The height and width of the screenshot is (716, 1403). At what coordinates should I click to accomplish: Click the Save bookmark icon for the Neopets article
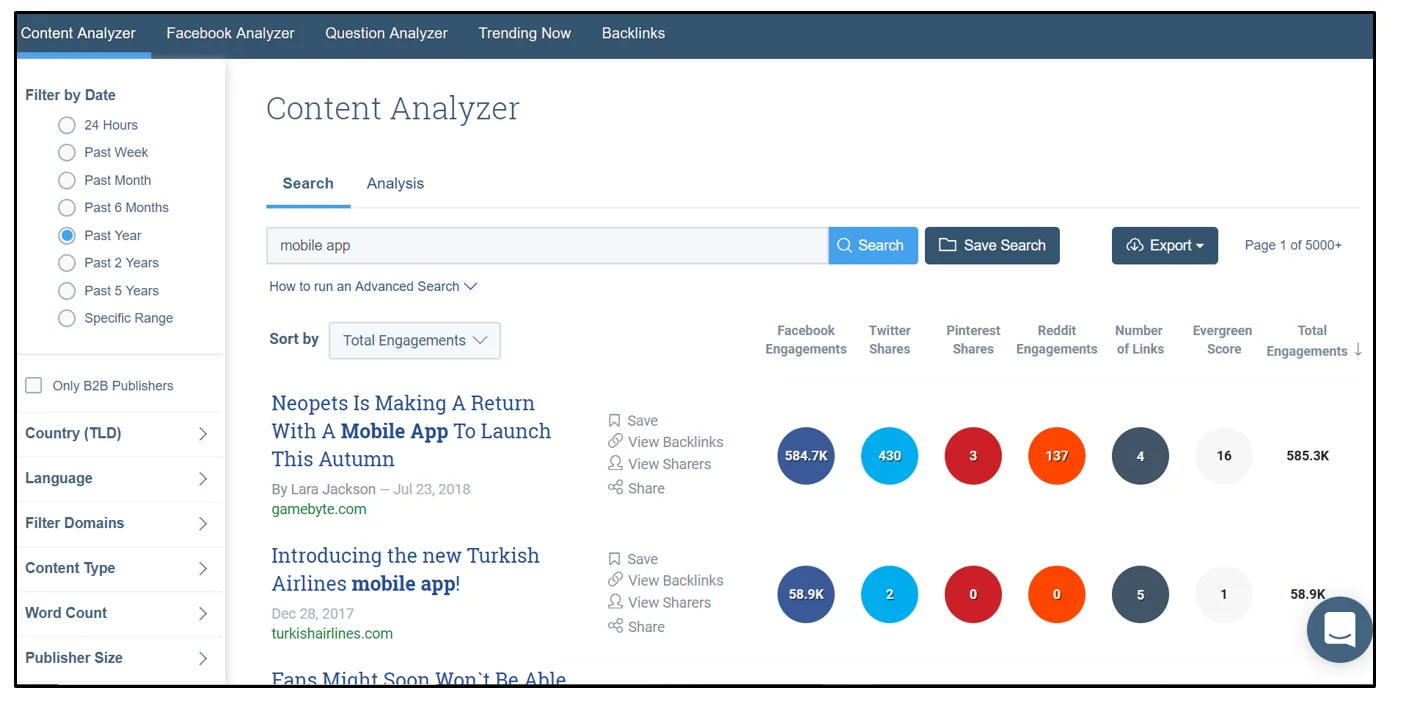click(614, 420)
